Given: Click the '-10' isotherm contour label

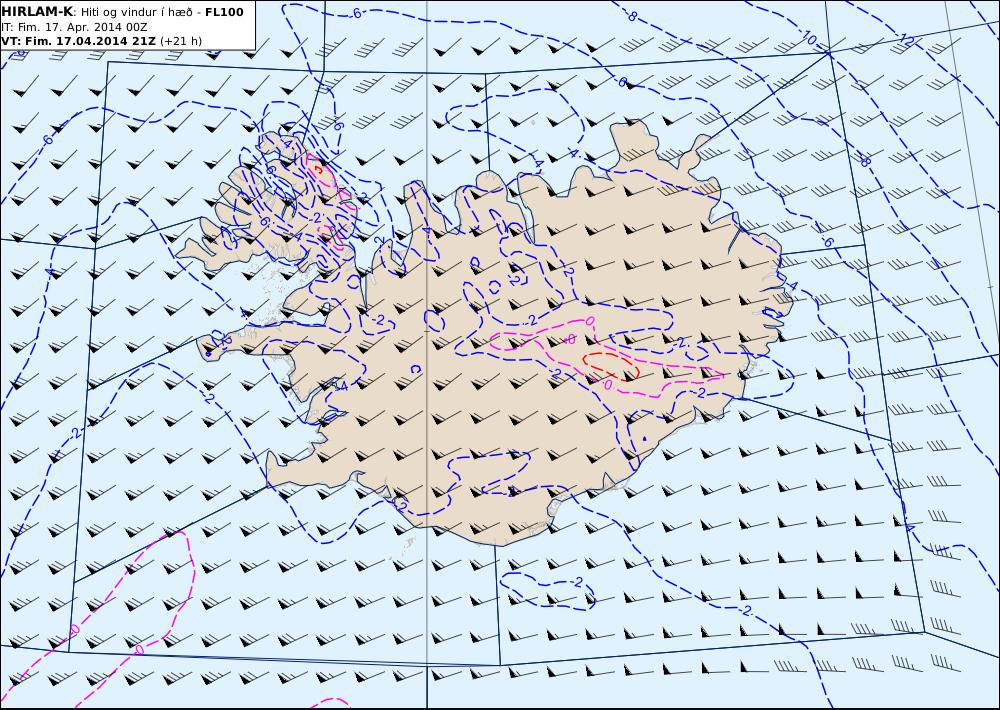Looking at the screenshot, I should coord(807,39).
